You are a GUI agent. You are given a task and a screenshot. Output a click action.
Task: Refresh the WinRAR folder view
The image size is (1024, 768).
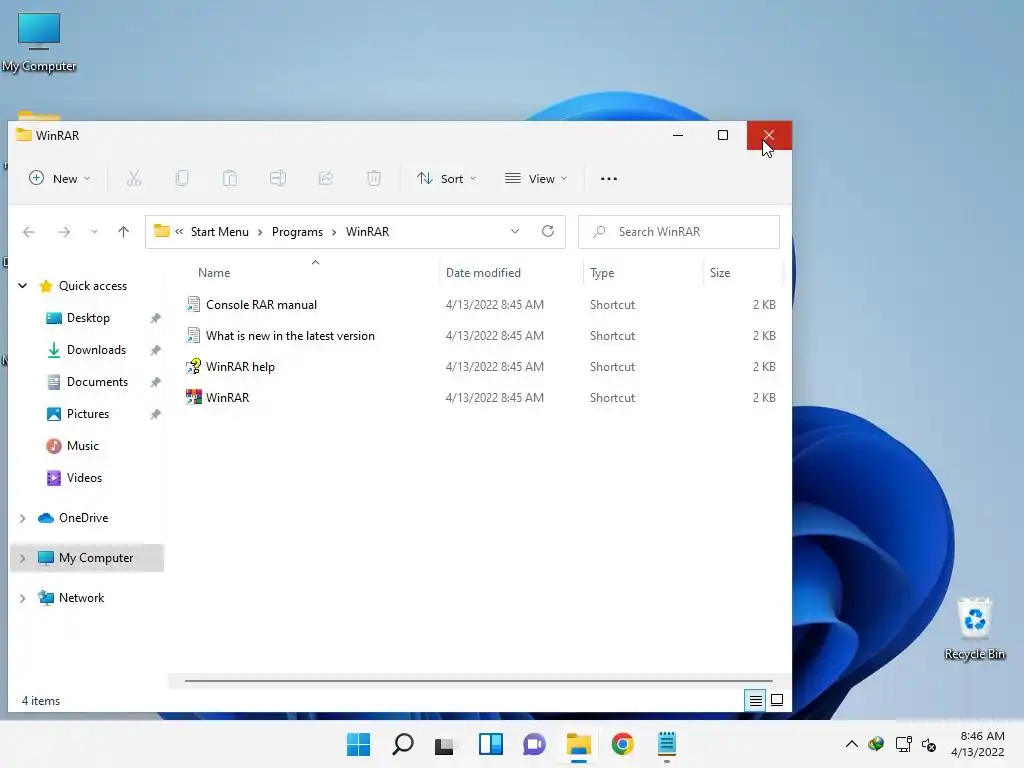coord(548,231)
